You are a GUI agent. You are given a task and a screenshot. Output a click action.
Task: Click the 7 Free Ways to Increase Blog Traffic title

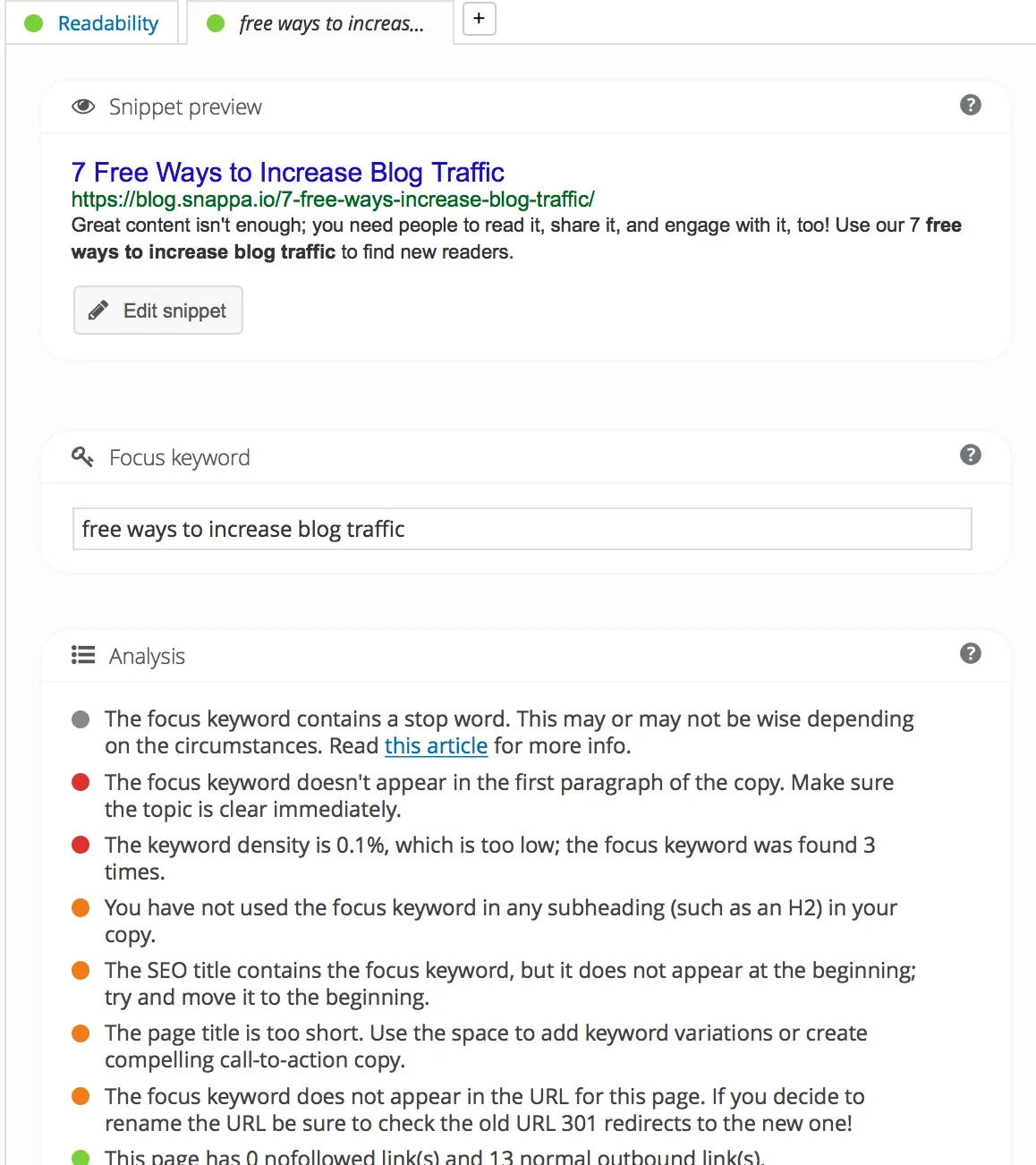click(288, 172)
